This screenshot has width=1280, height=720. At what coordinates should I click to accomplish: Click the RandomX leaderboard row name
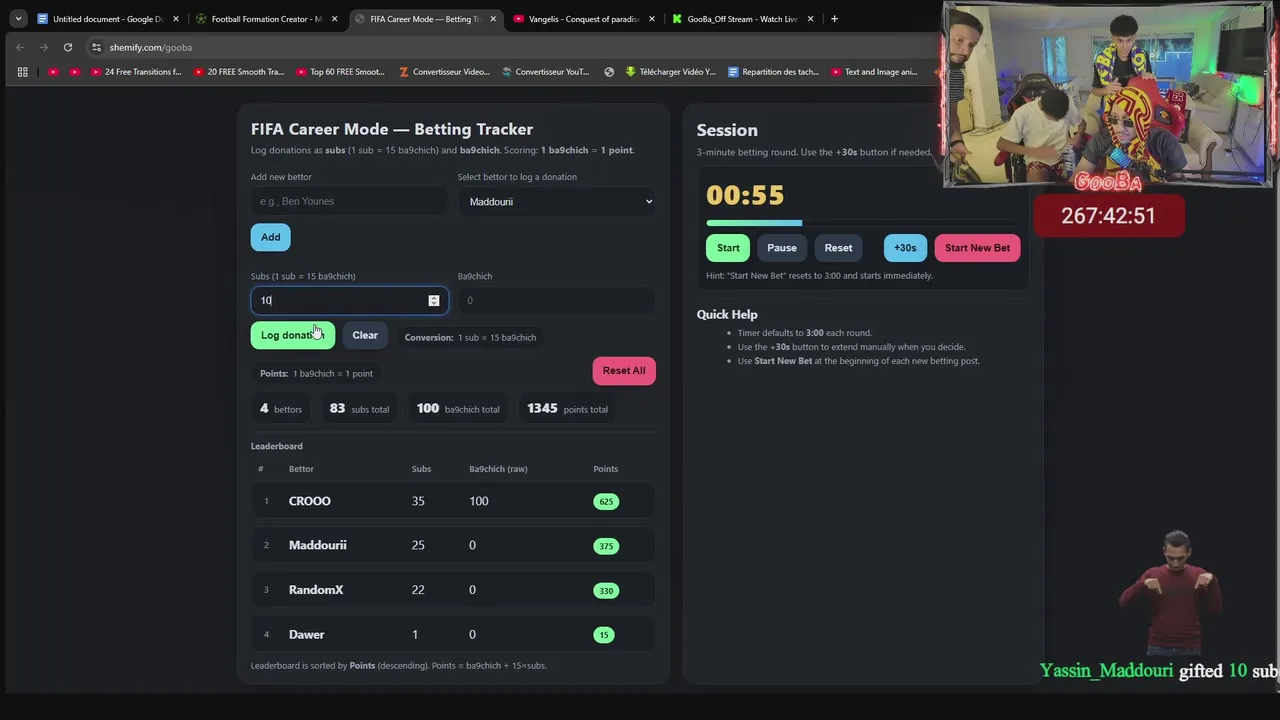click(316, 590)
